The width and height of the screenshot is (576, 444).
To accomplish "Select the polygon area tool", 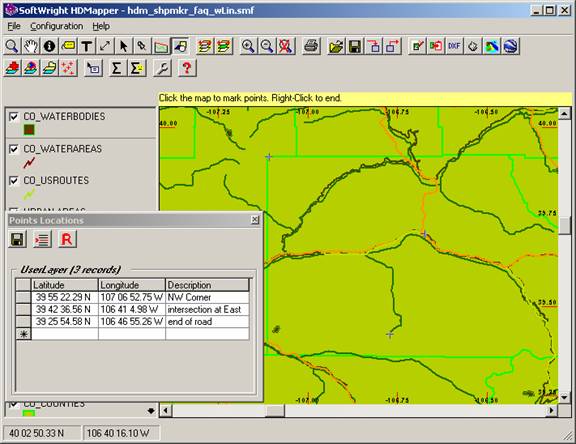I will click(x=161, y=46).
